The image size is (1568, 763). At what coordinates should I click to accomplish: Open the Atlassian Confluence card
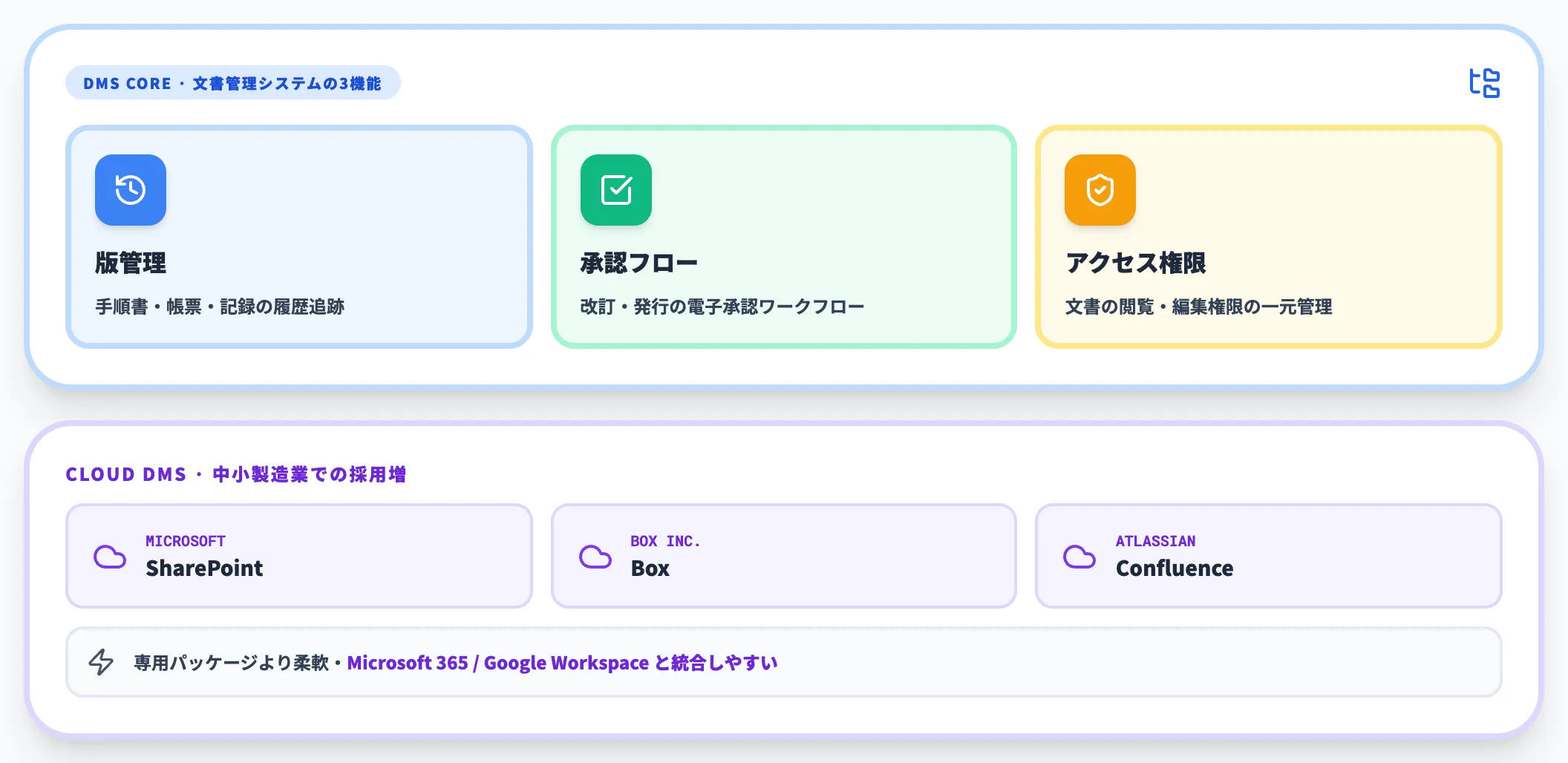(x=1269, y=556)
